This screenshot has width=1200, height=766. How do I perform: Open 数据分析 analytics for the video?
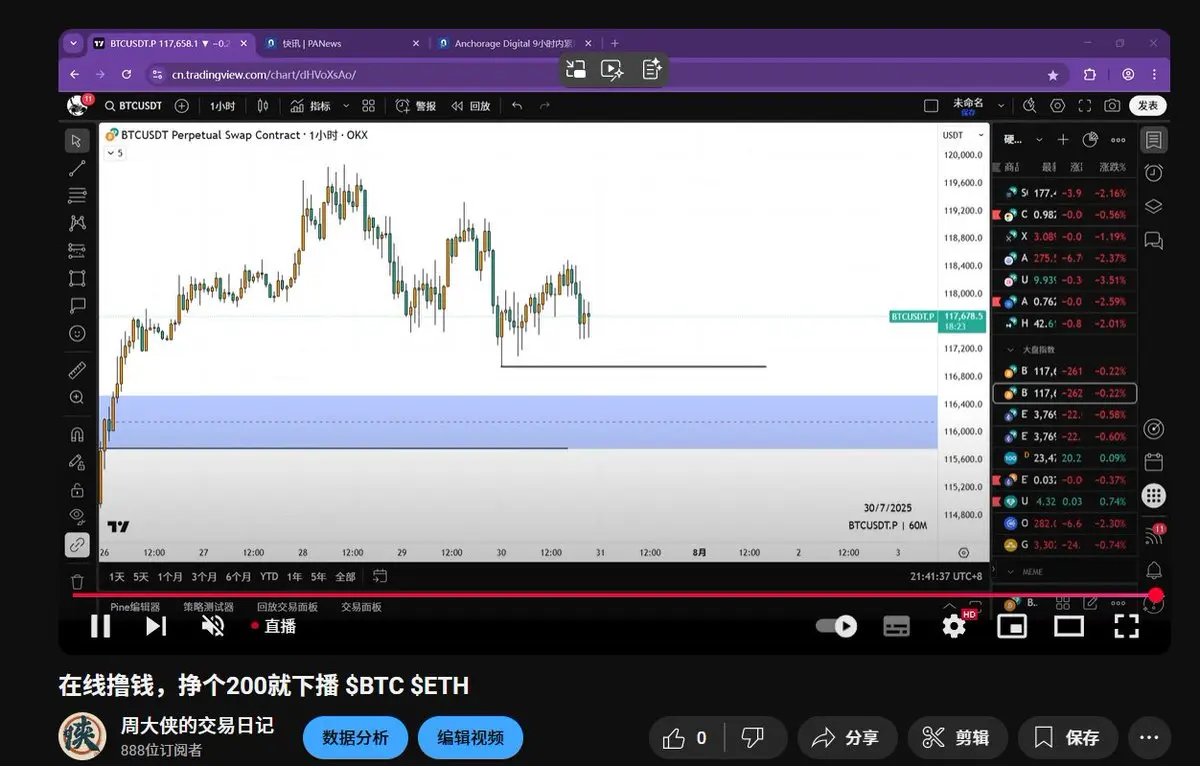pos(355,738)
